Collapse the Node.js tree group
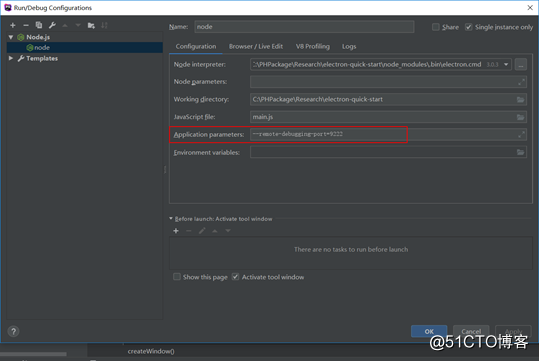This screenshot has width=539, height=361. coord(11,37)
